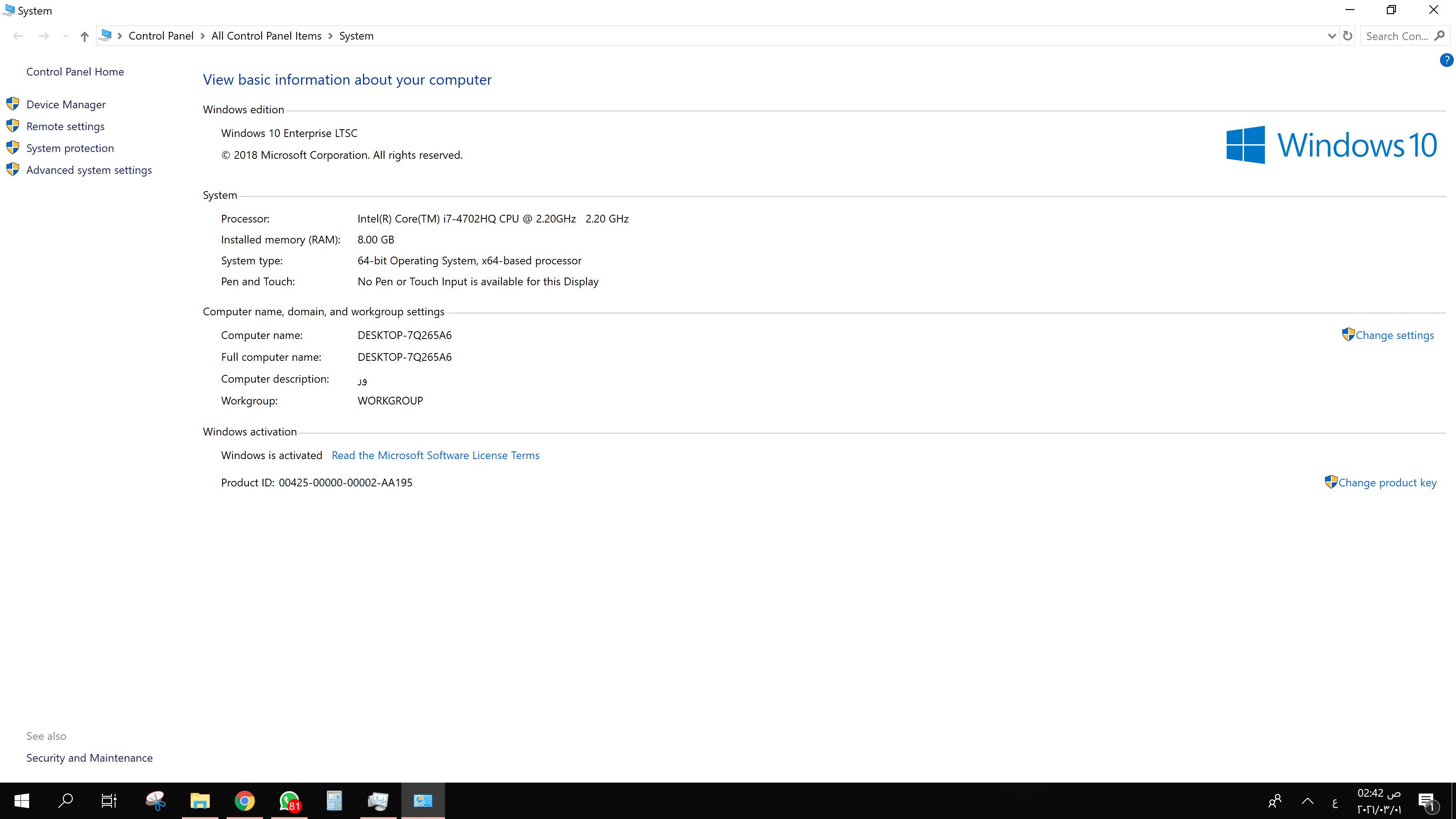Expand the chevron after Control Panel breadcrumb
Screen dimensions: 1456x819
[202, 36]
